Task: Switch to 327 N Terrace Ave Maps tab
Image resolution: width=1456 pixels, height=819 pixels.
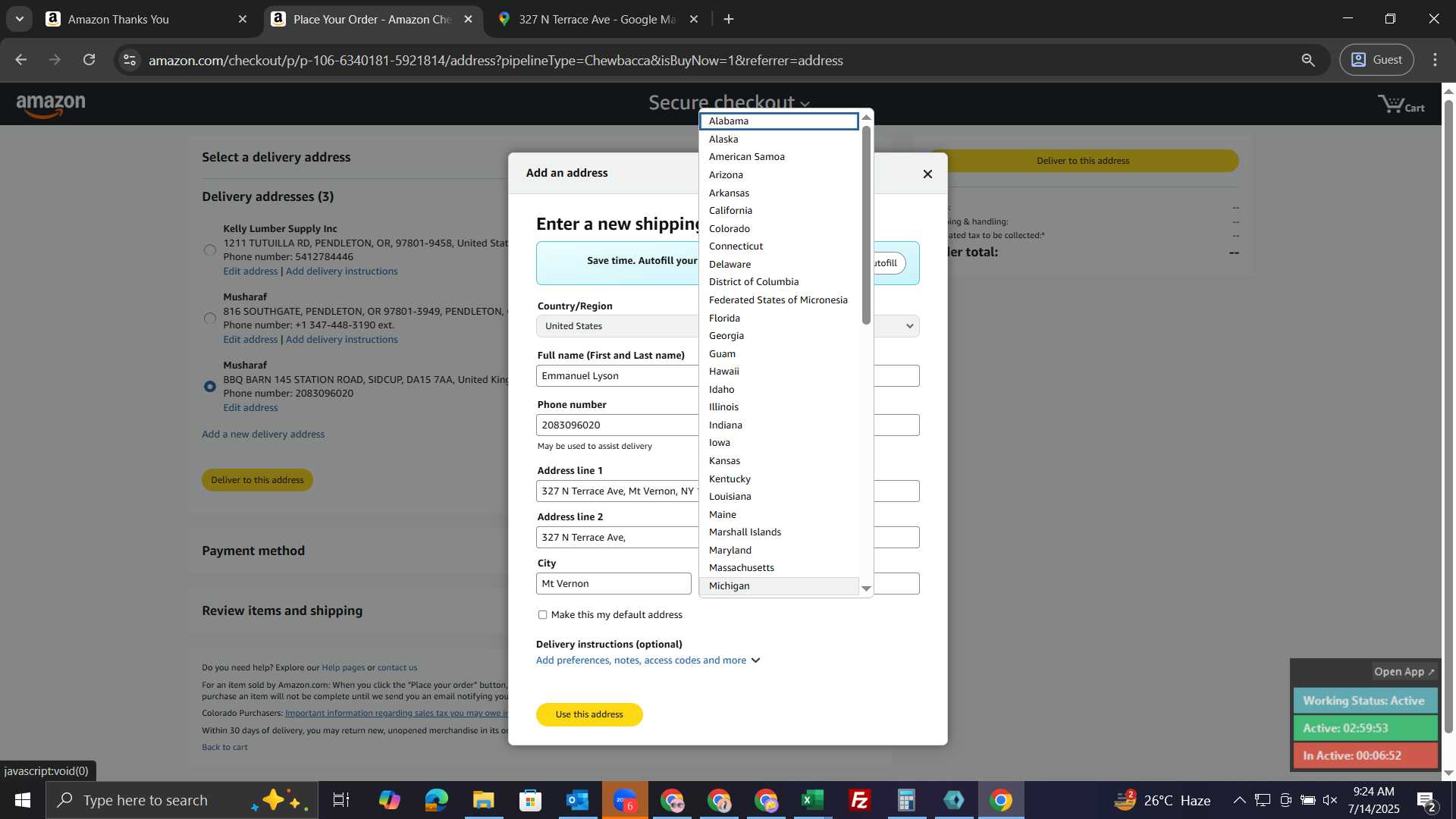Action: pos(598,19)
